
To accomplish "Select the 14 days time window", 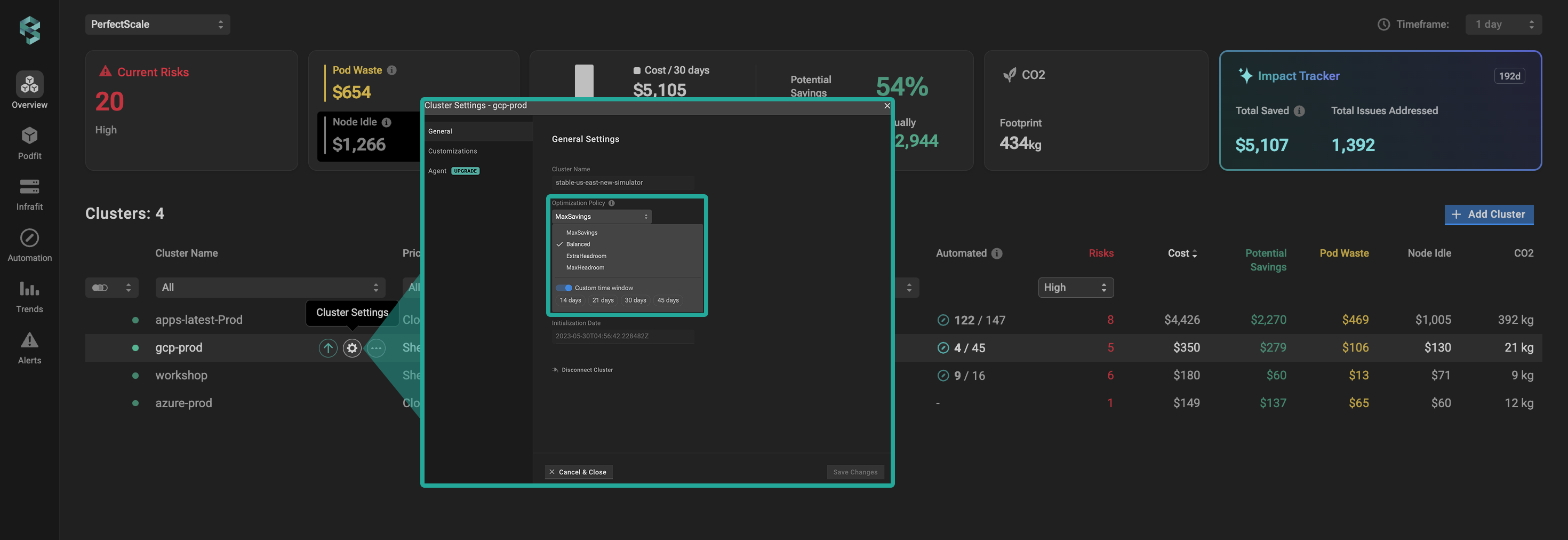I will click(570, 300).
